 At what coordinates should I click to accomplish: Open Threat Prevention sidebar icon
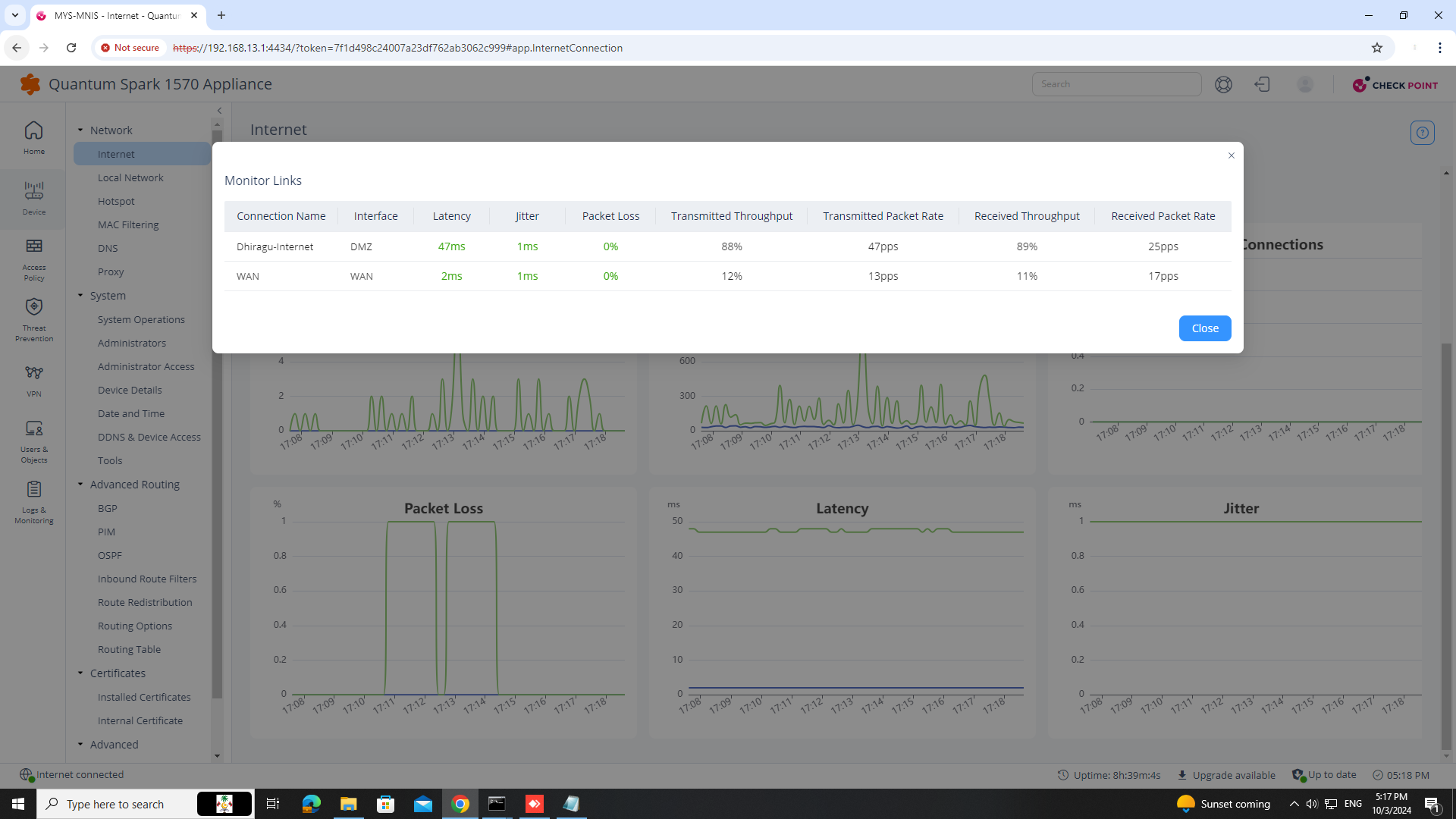coord(33,318)
